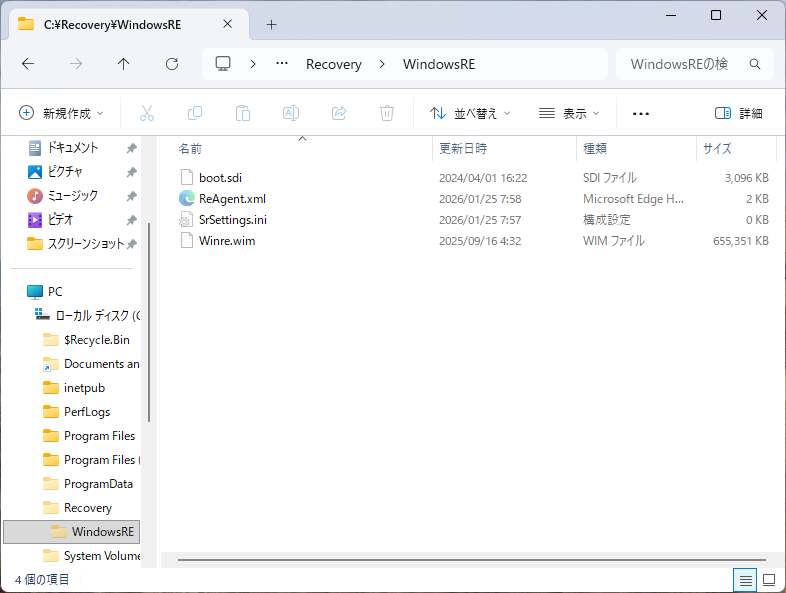This screenshot has width=786, height=593.
Task: Click the Paste clipboard icon
Action: (x=243, y=113)
